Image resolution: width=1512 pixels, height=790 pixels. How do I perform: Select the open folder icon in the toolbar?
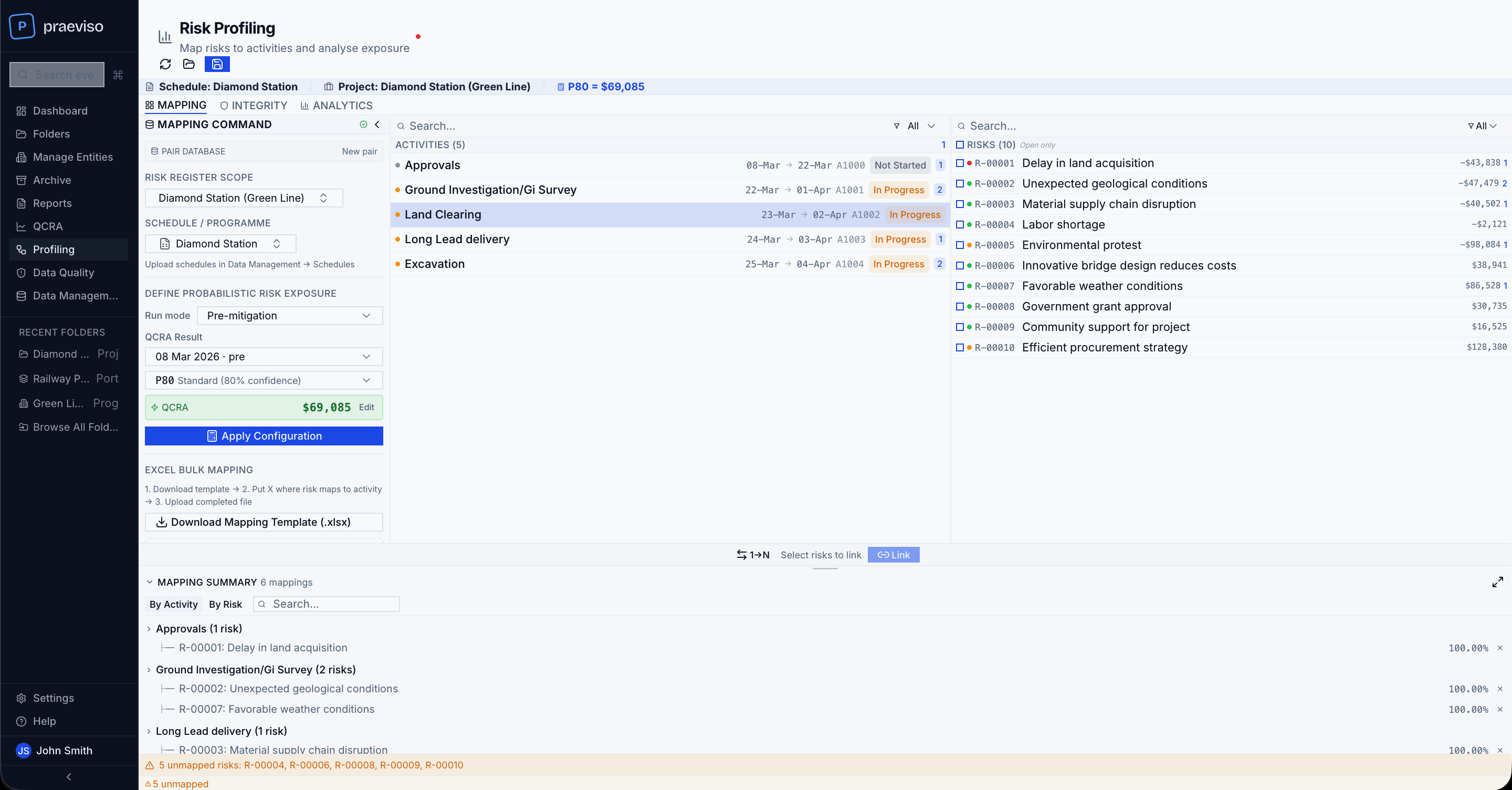(188, 65)
